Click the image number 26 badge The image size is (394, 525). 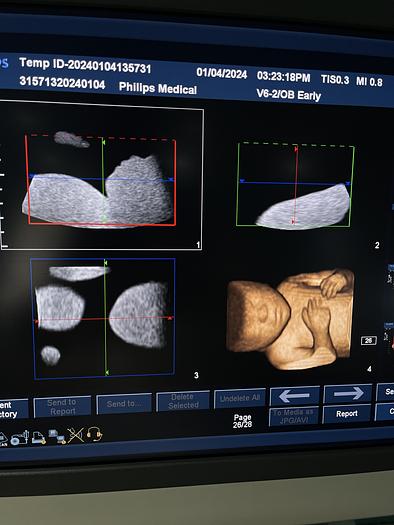click(369, 341)
